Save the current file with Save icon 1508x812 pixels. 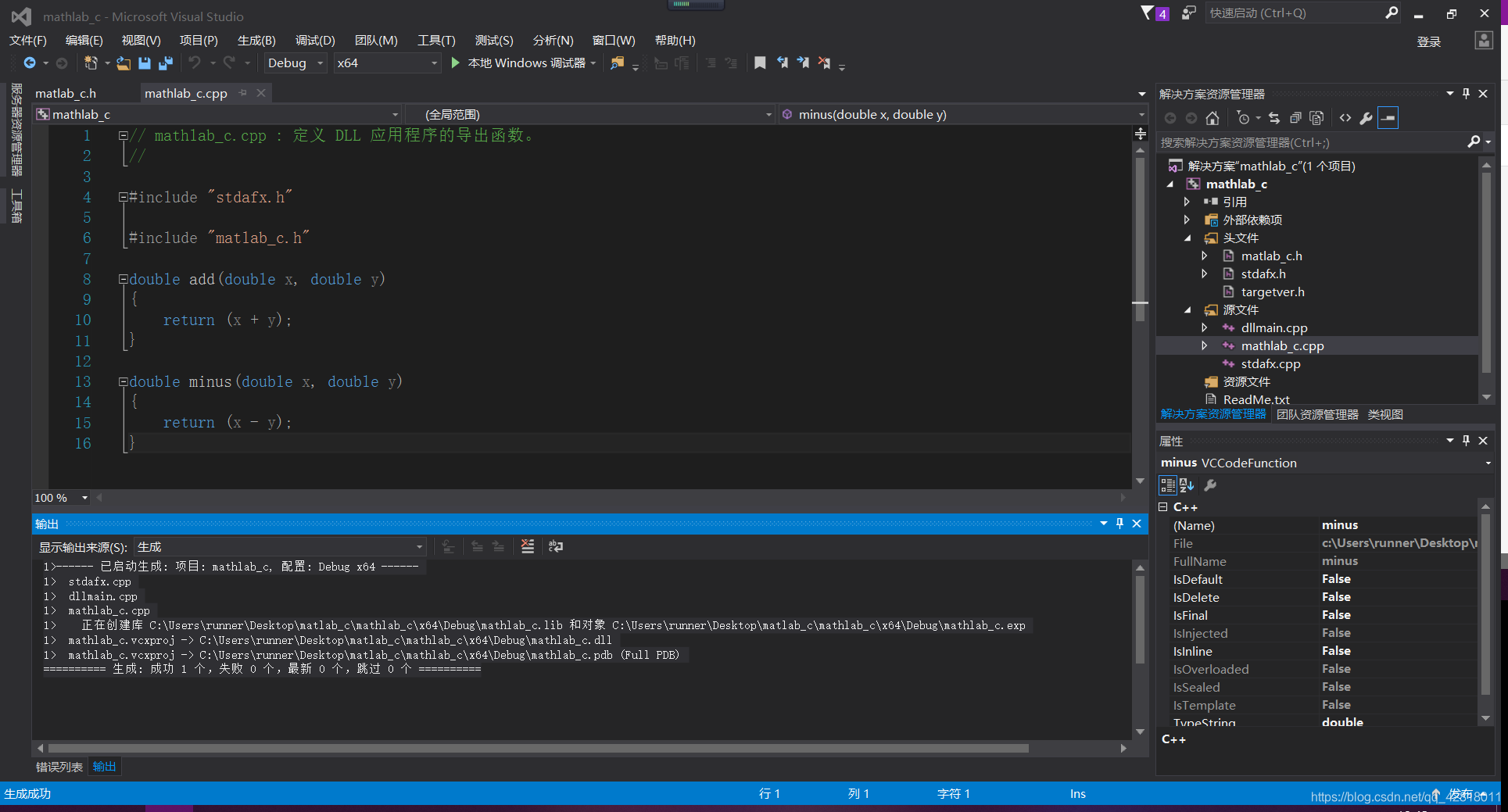tap(145, 63)
